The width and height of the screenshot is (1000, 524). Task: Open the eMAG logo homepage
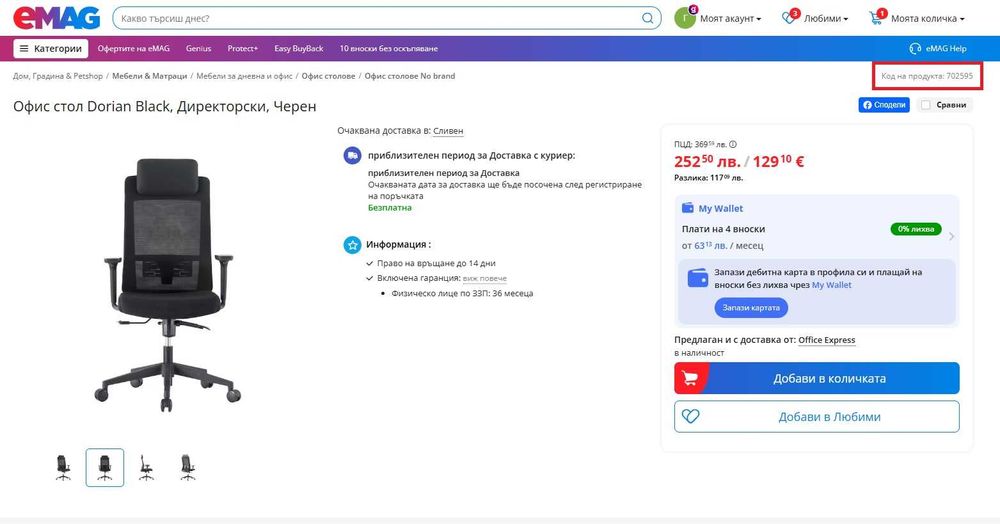pos(57,18)
